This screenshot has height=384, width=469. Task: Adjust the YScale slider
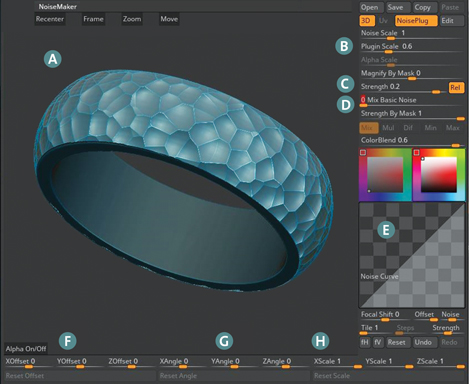pos(389,363)
